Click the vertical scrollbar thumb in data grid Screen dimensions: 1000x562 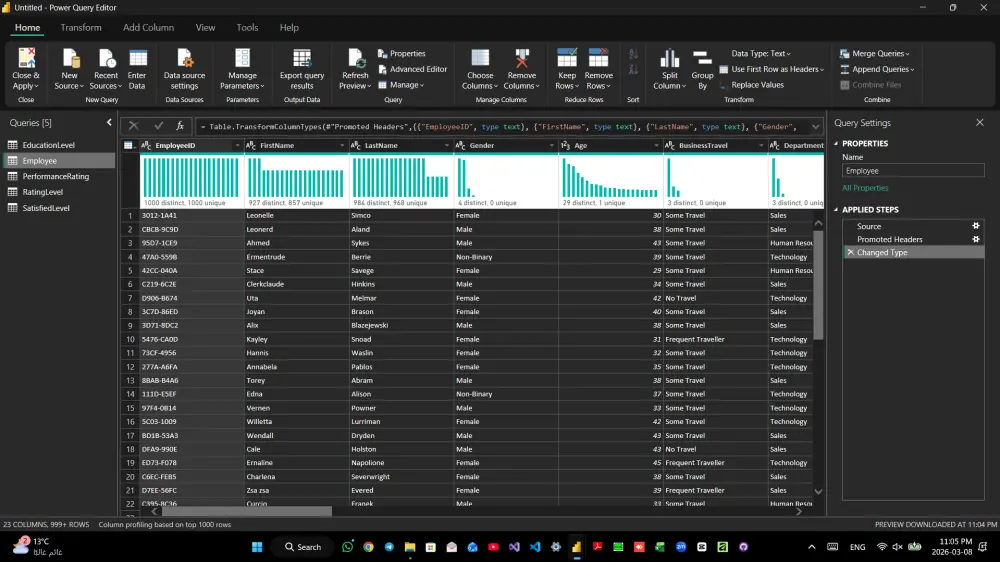point(818,285)
